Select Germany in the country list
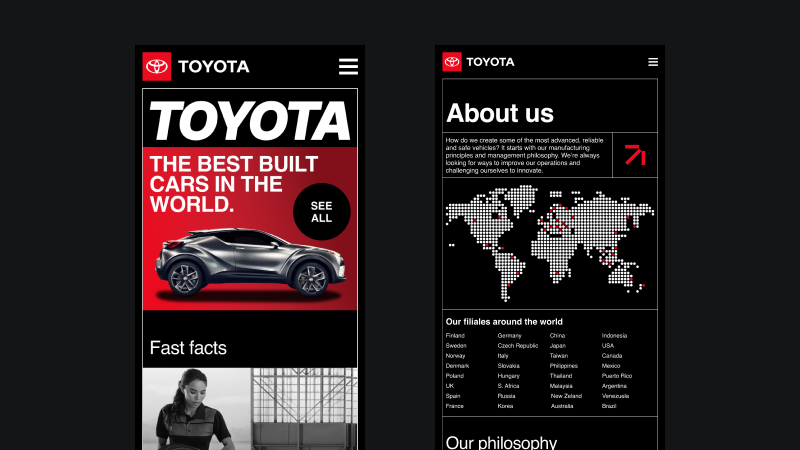The width and height of the screenshot is (800, 450). pos(510,336)
